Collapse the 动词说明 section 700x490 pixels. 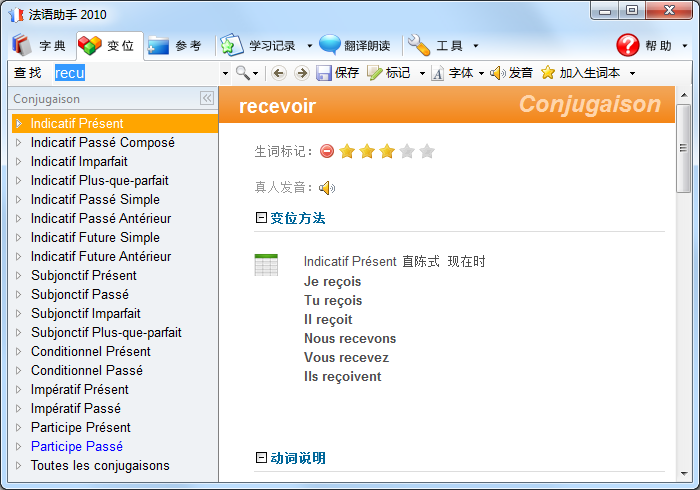click(262, 458)
